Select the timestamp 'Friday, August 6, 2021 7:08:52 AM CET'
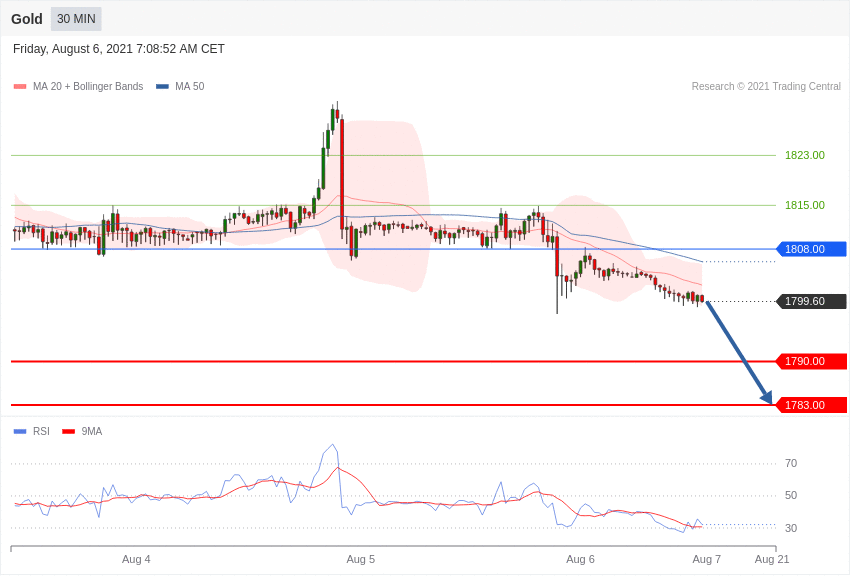850x576 pixels. pos(119,49)
